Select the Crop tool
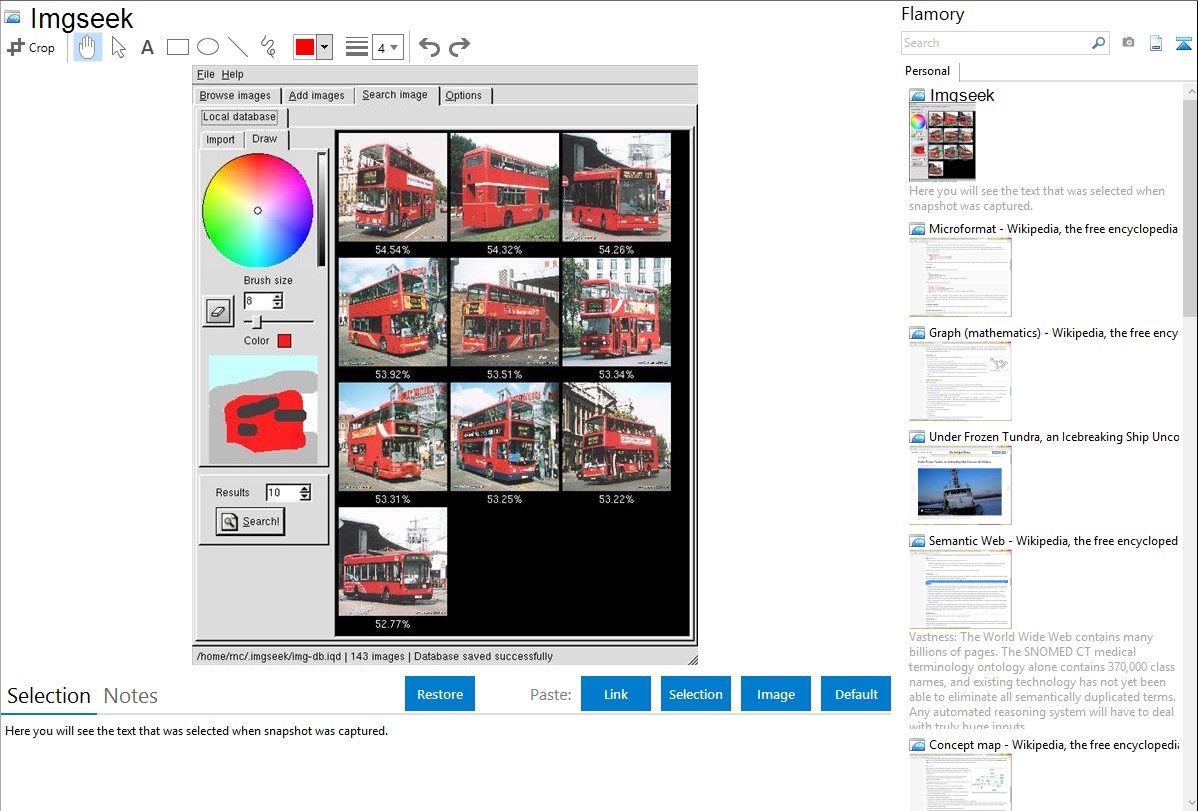 [x=31, y=47]
